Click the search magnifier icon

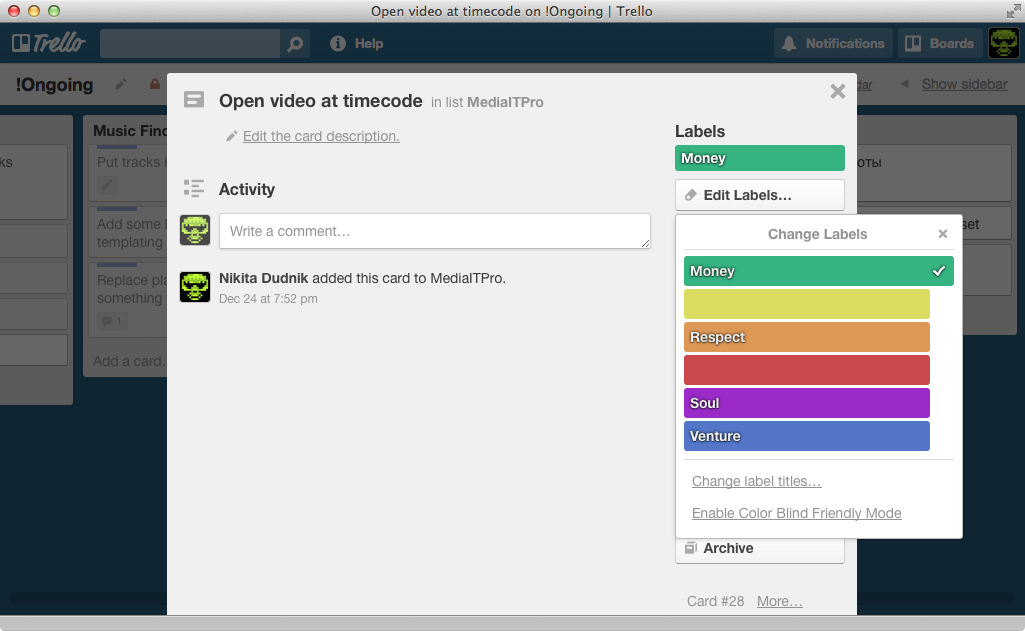(x=295, y=44)
